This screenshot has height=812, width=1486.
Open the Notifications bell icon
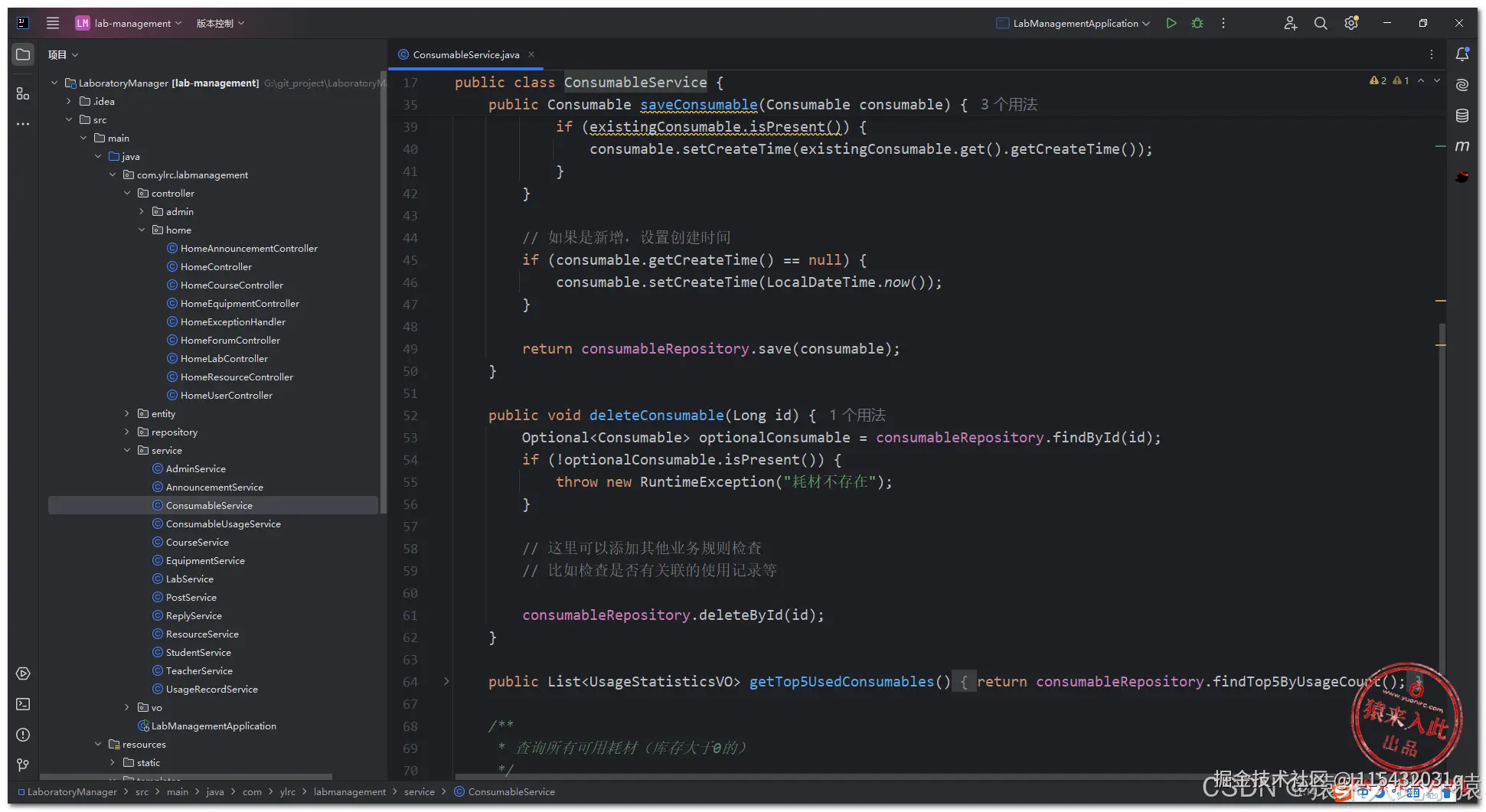point(1462,54)
